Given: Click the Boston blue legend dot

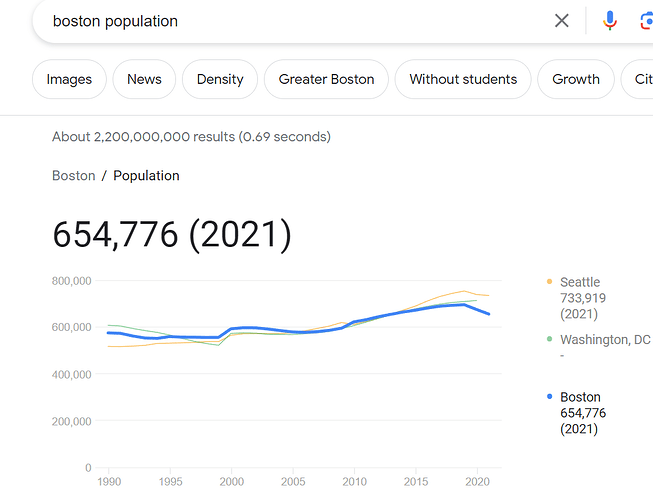Looking at the screenshot, I should click(x=549, y=397).
